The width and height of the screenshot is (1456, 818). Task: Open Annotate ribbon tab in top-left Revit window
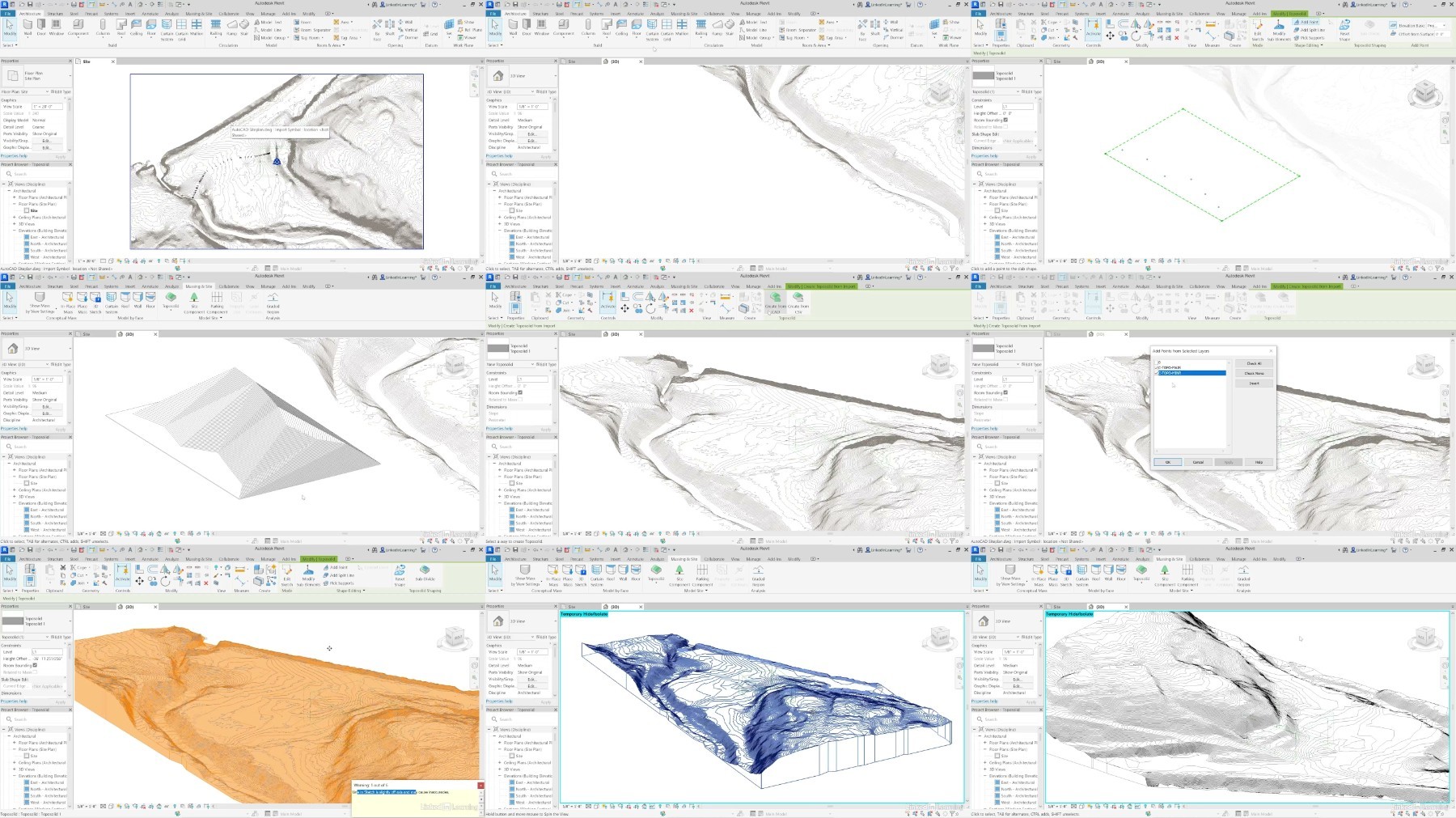[x=150, y=14]
